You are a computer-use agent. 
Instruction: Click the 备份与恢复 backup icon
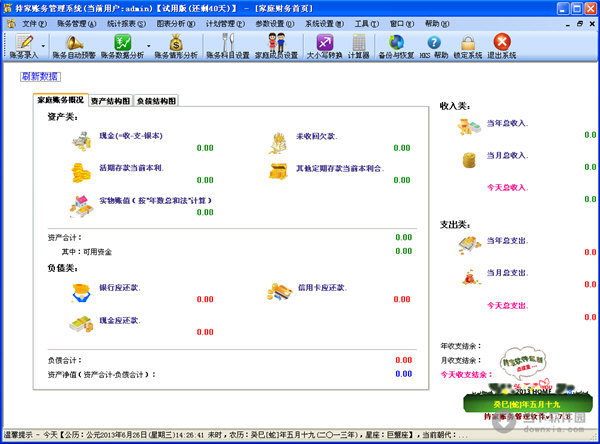(x=397, y=44)
